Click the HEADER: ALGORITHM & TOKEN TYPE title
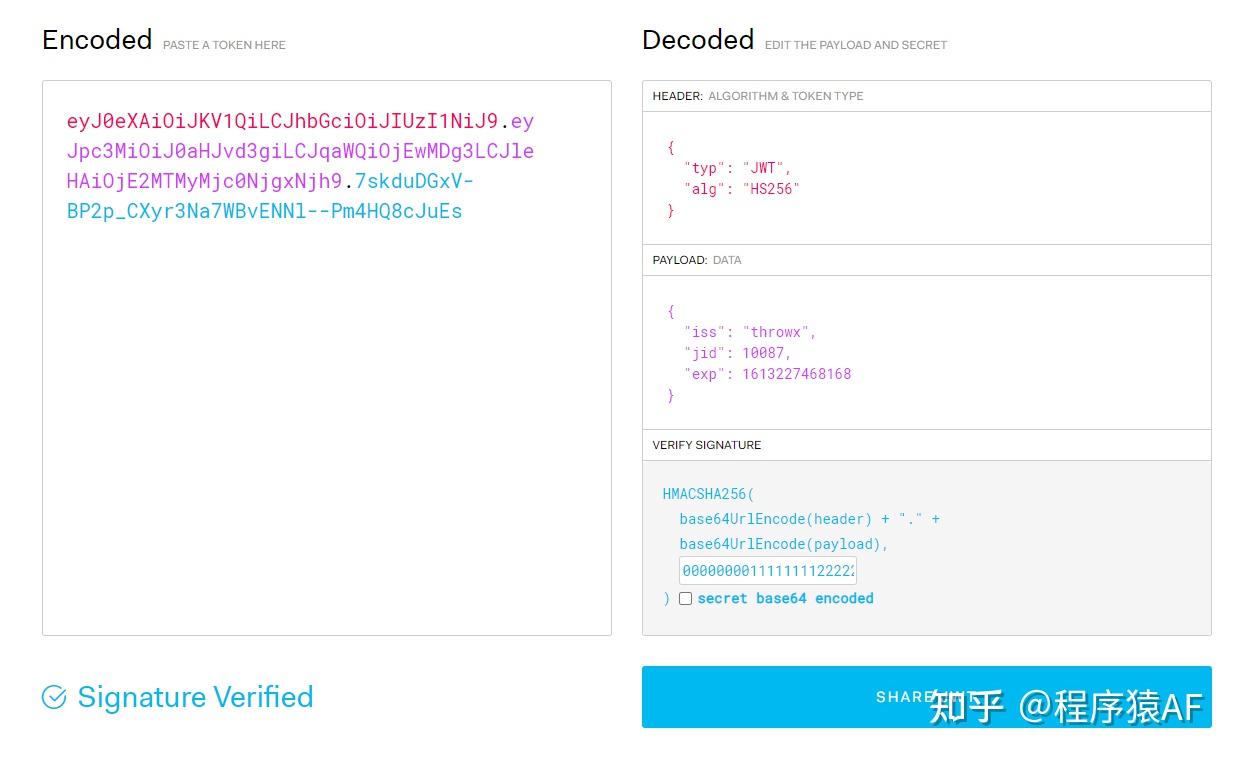1236x759 pixels. 757,96
